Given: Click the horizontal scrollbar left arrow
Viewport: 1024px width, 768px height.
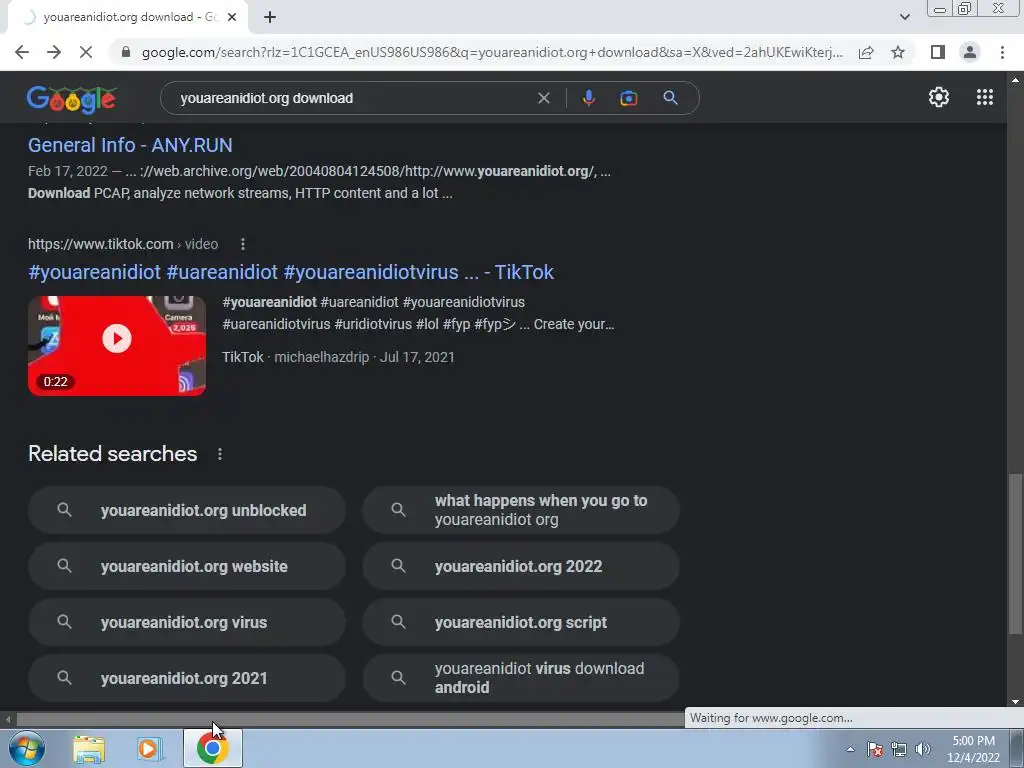Looking at the screenshot, I should click(7, 720).
